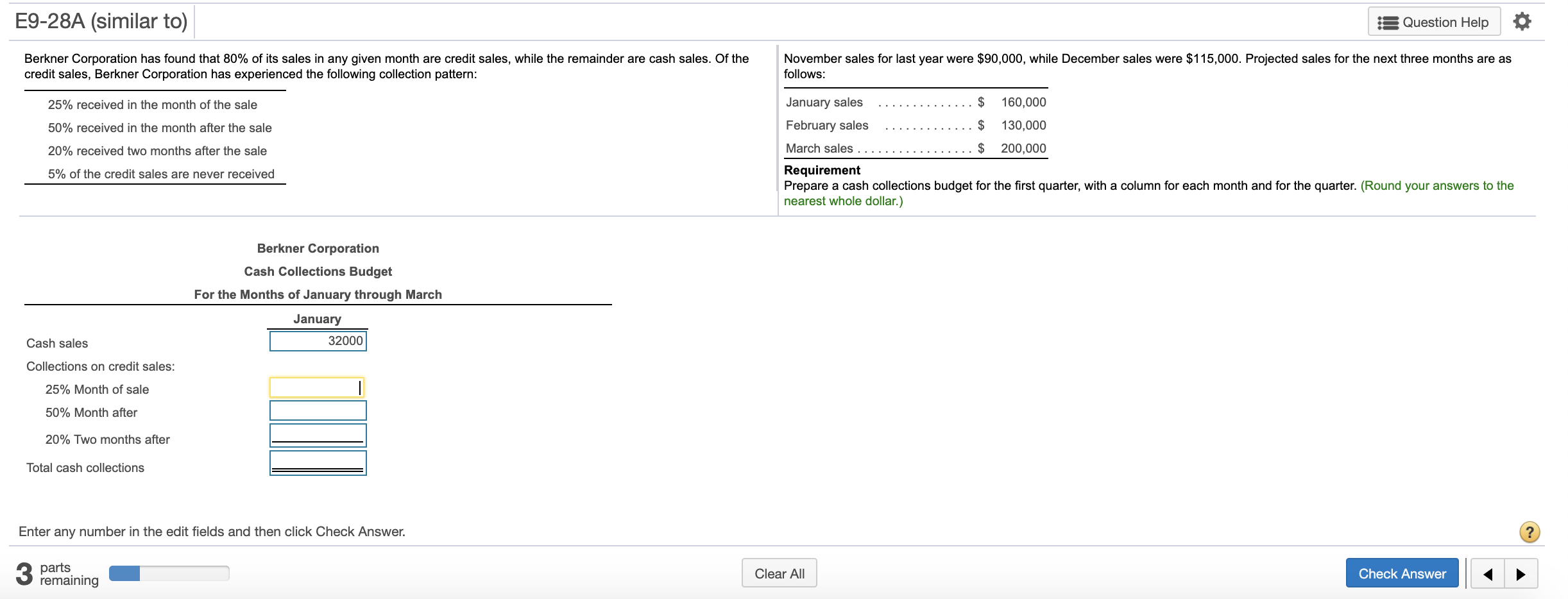The image size is (1568, 599).
Task: Click the Requirement heading text
Action: [822, 170]
